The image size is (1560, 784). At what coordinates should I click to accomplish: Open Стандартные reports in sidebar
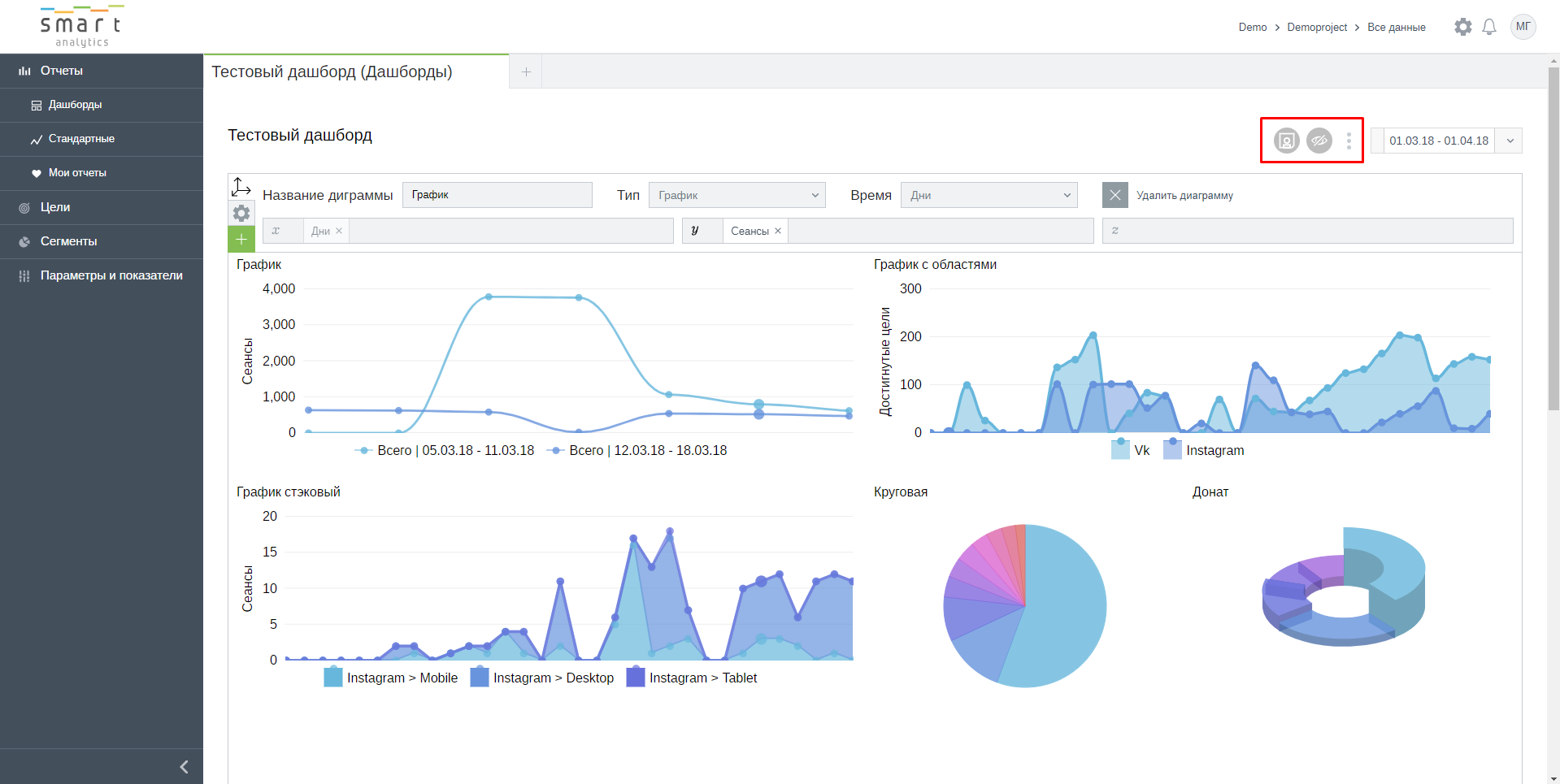102,139
